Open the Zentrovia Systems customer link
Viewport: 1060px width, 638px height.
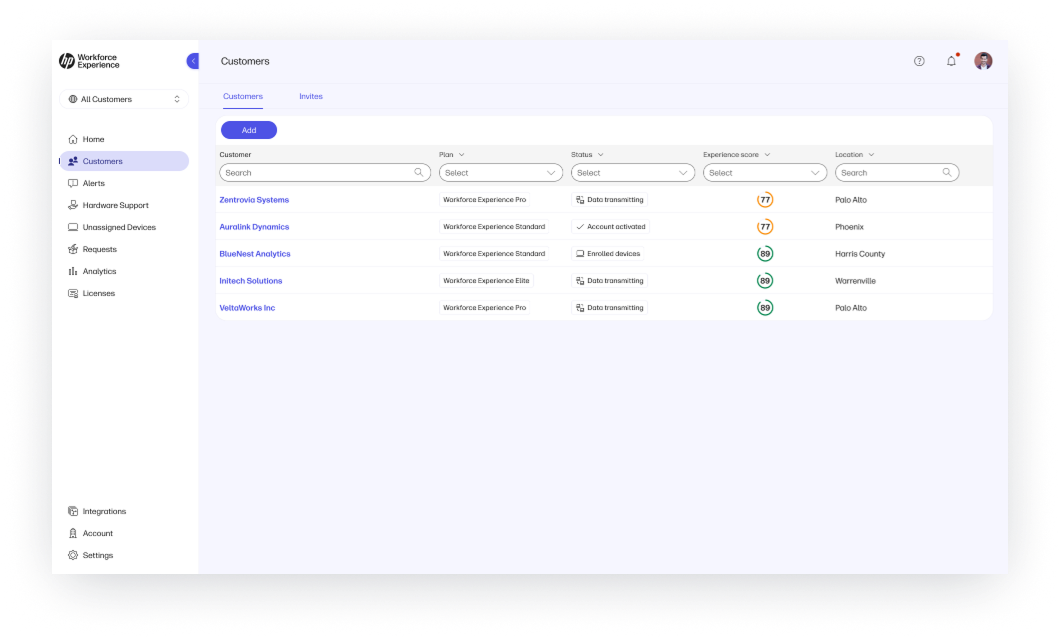[x=254, y=199]
